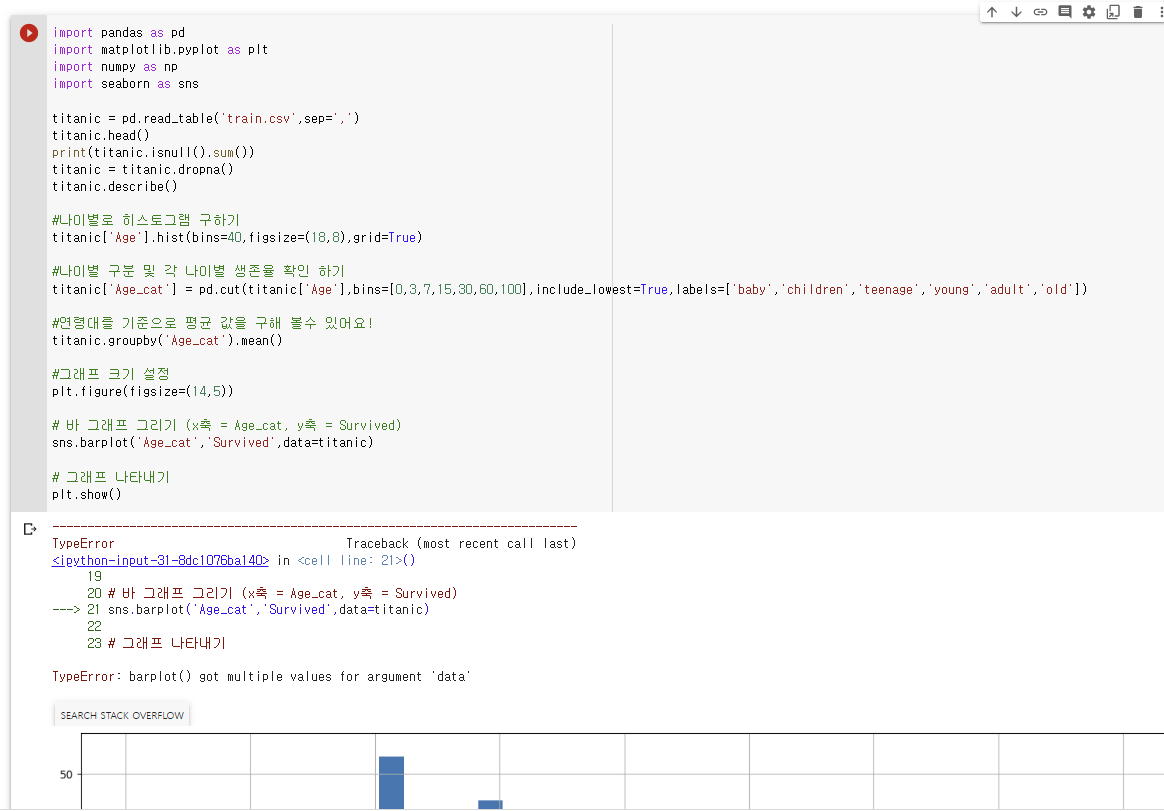Click the titanic['Age'].hist code line
This screenshot has height=811, width=1164.
tap(237, 238)
